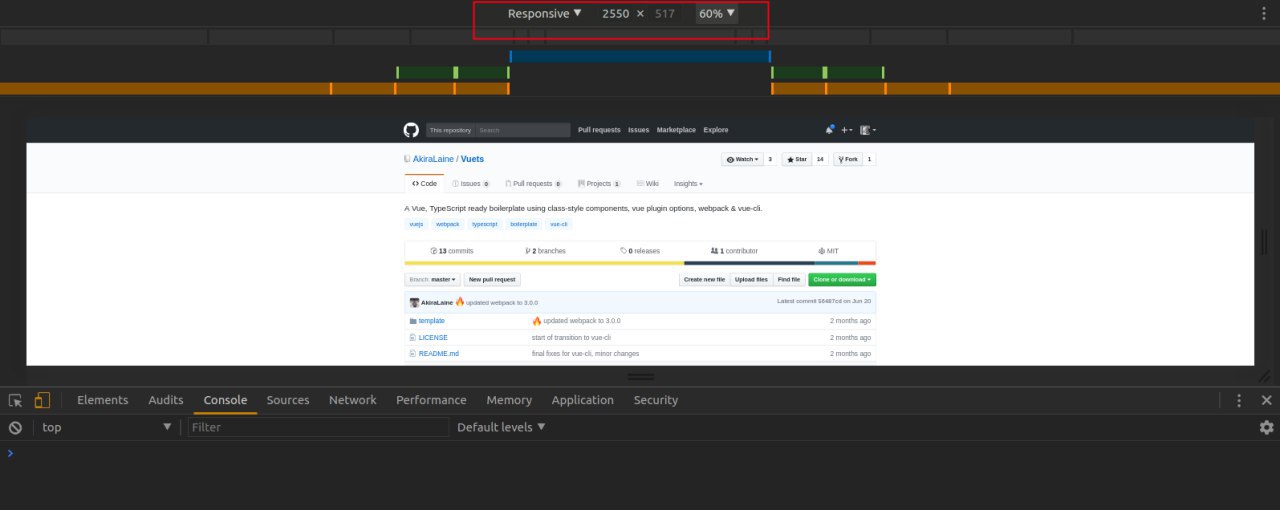Open the Performance tab
This screenshot has width=1280, height=510.
[431, 400]
